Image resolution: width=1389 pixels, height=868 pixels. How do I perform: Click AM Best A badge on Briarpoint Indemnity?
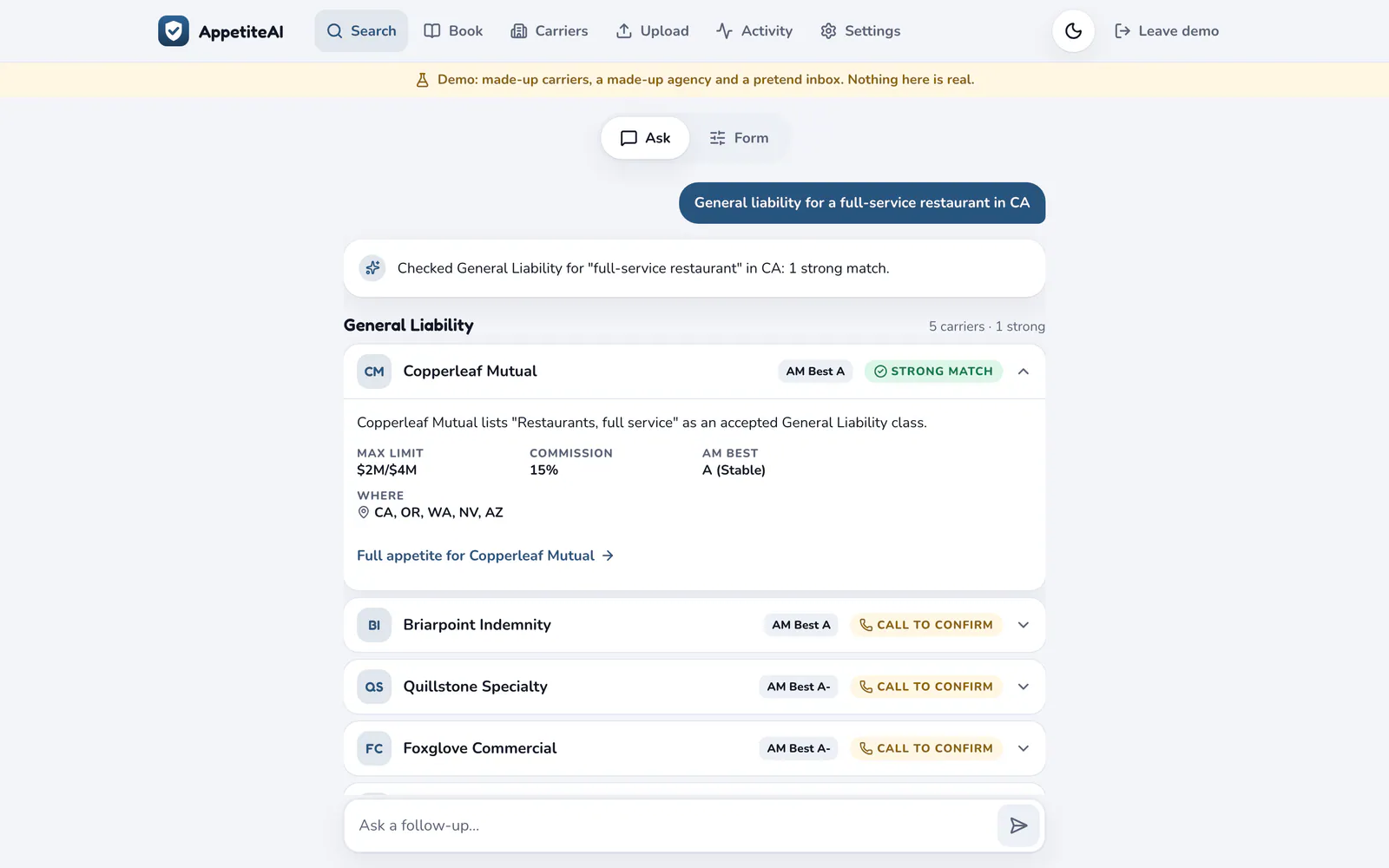801,625
